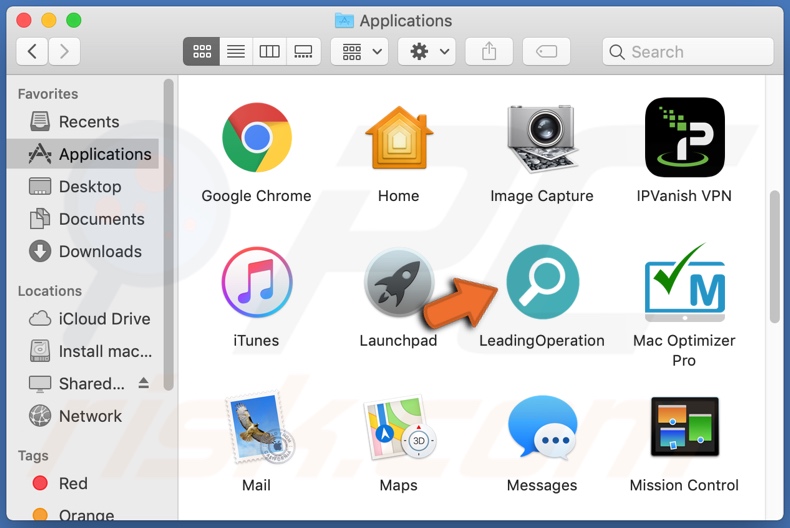This screenshot has height=528, width=790.
Task: Open Desktop in the sidebar
Action: tap(83, 186)
